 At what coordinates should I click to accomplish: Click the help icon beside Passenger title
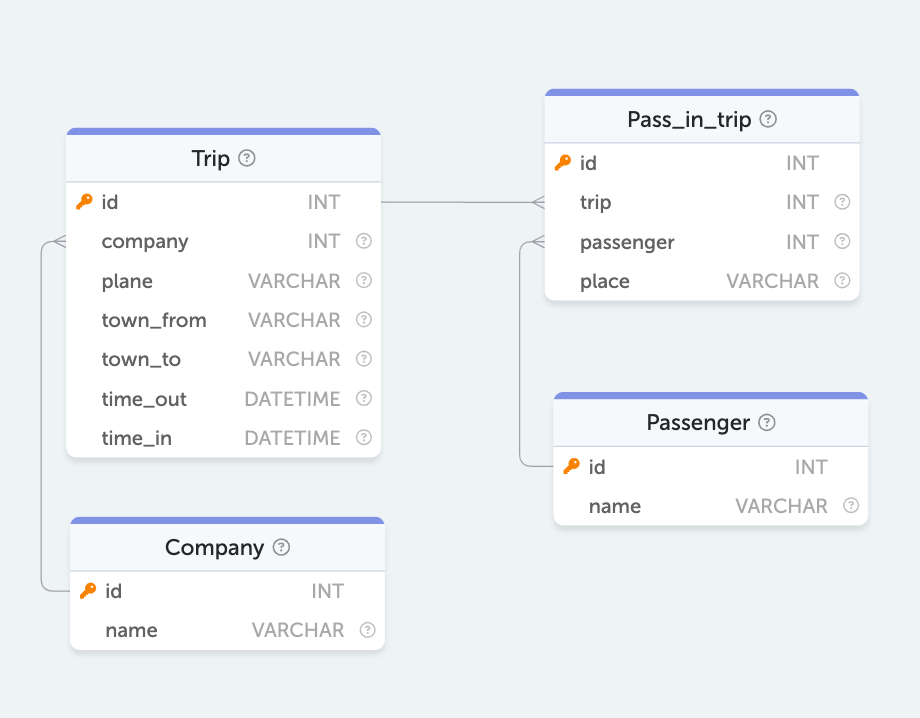(x=767, y=422)
